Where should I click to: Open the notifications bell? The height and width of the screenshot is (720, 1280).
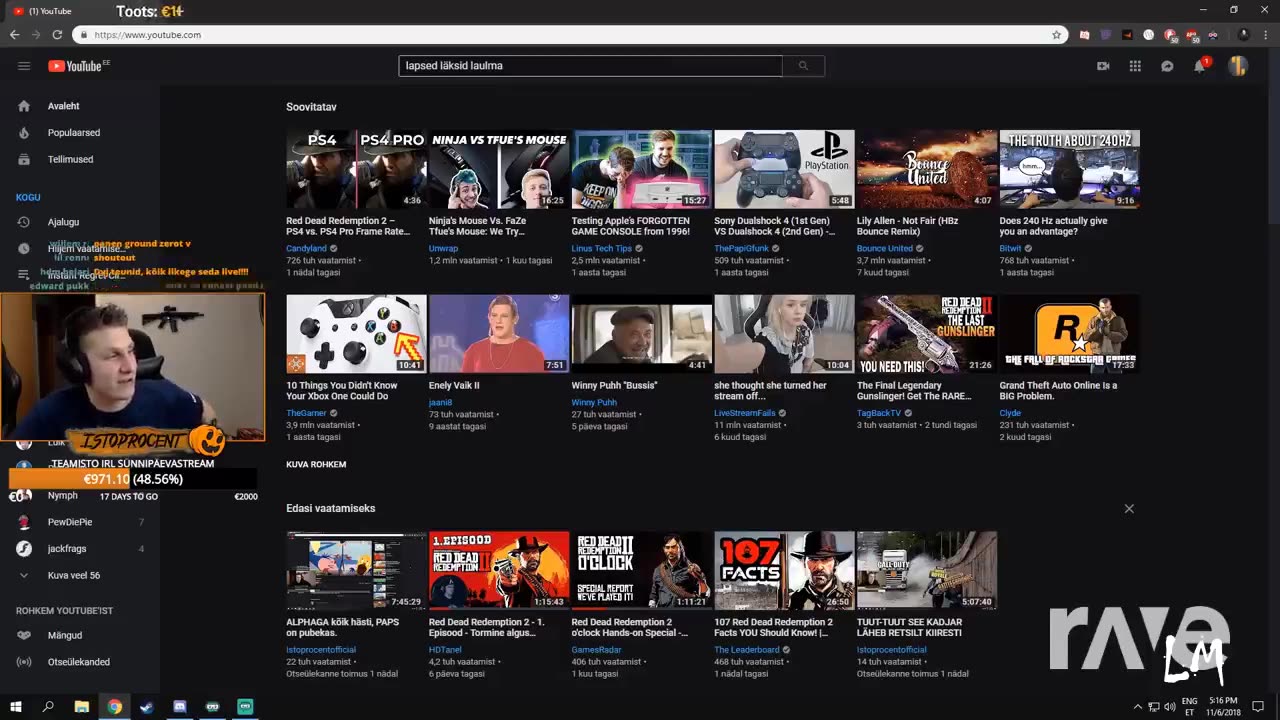1200,66
